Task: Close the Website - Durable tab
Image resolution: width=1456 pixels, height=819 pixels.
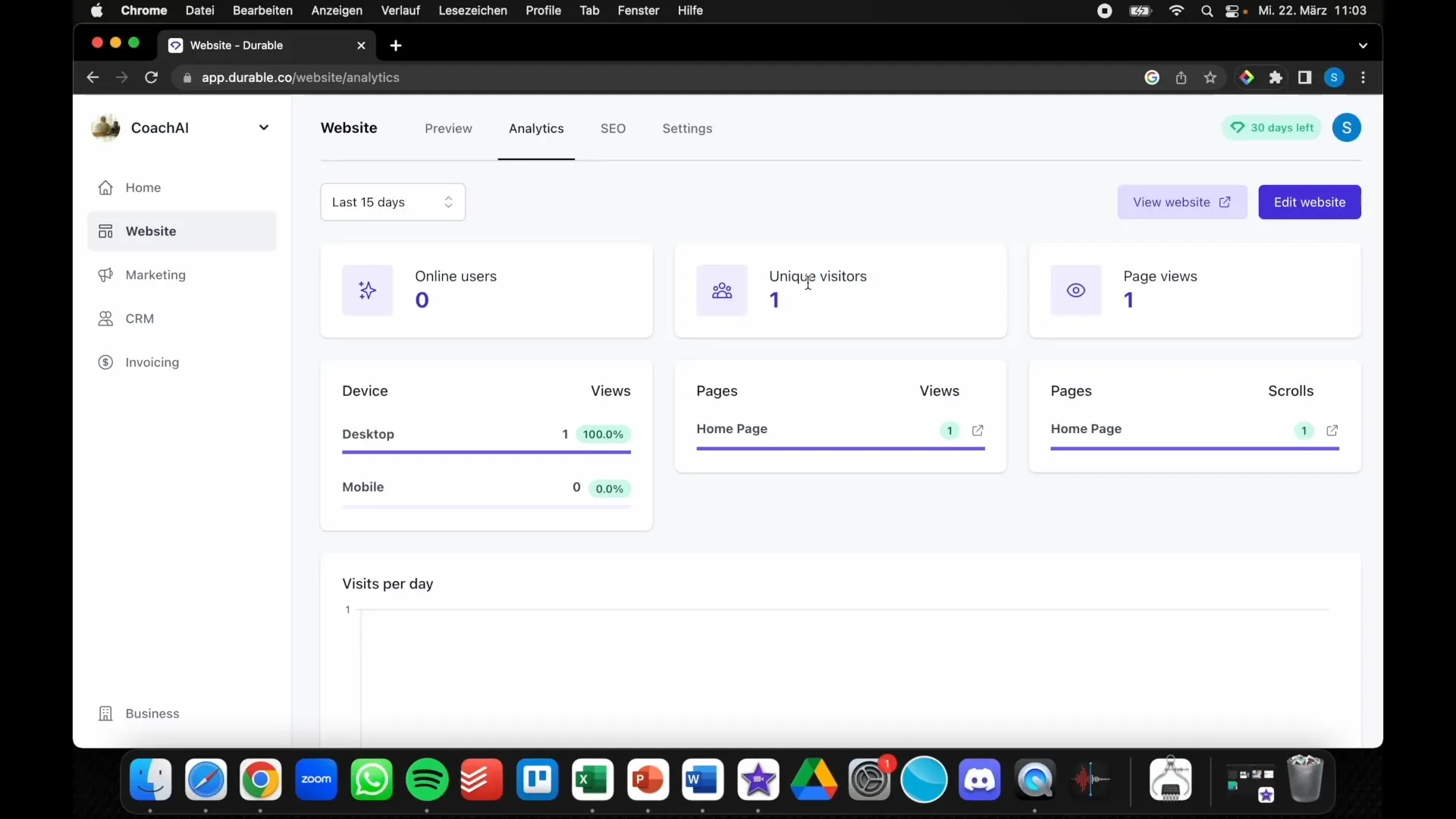Action: (x=361, y=45)
